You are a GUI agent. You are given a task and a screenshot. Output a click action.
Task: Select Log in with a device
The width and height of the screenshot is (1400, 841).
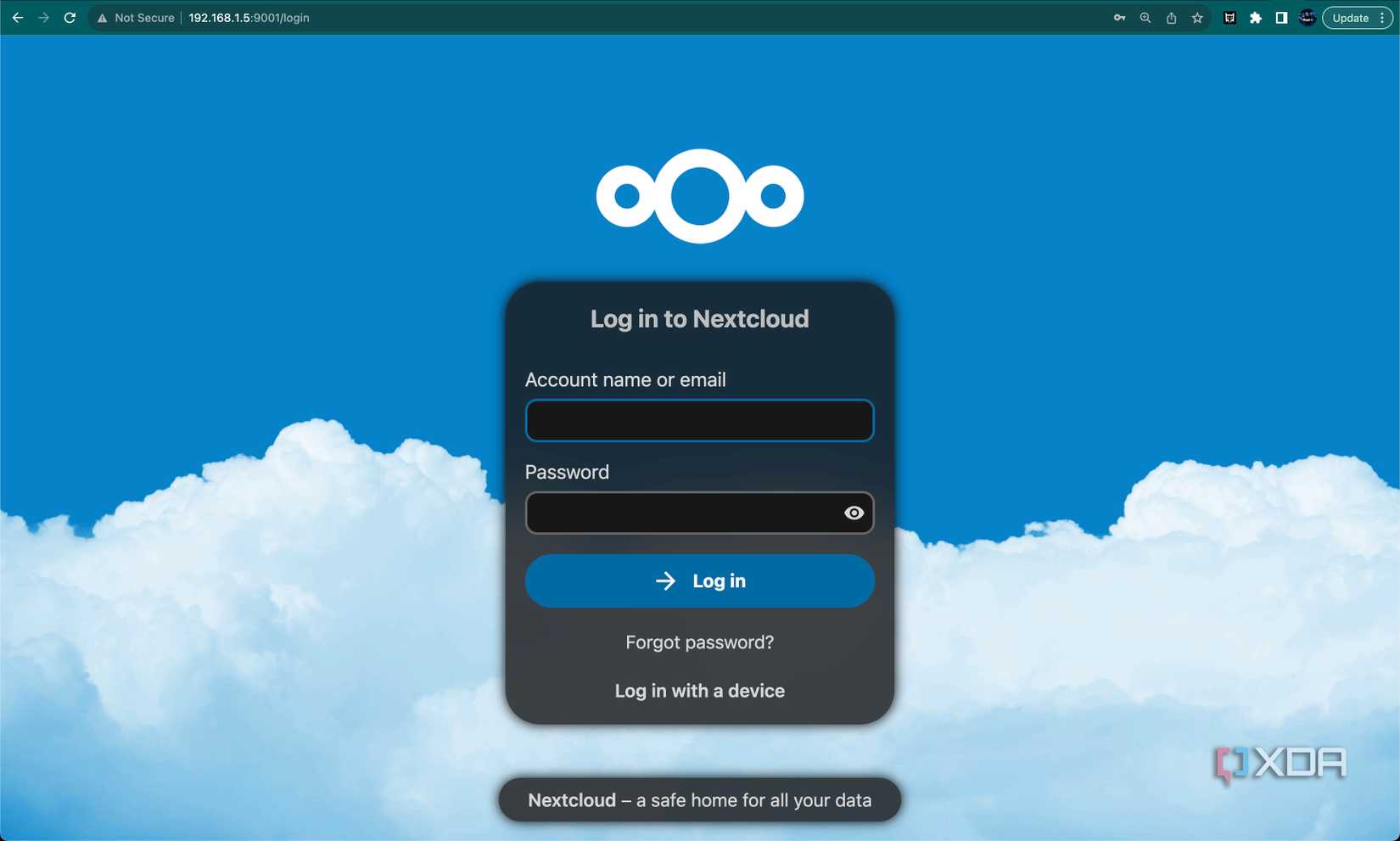(699, 691)
